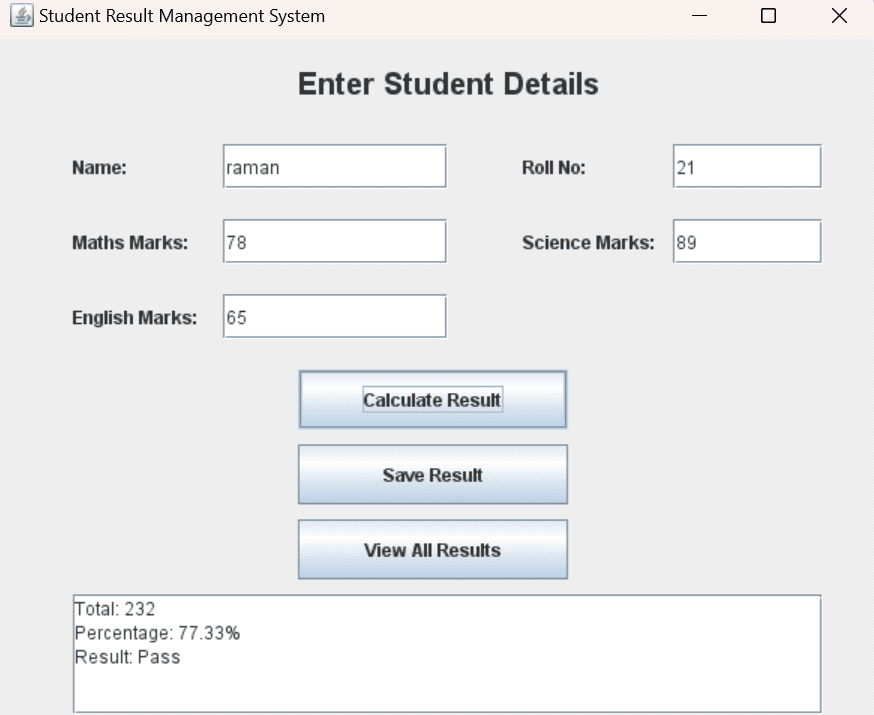
Task: Click the 'Result: Pass' line
Action: tap(128, 657)
